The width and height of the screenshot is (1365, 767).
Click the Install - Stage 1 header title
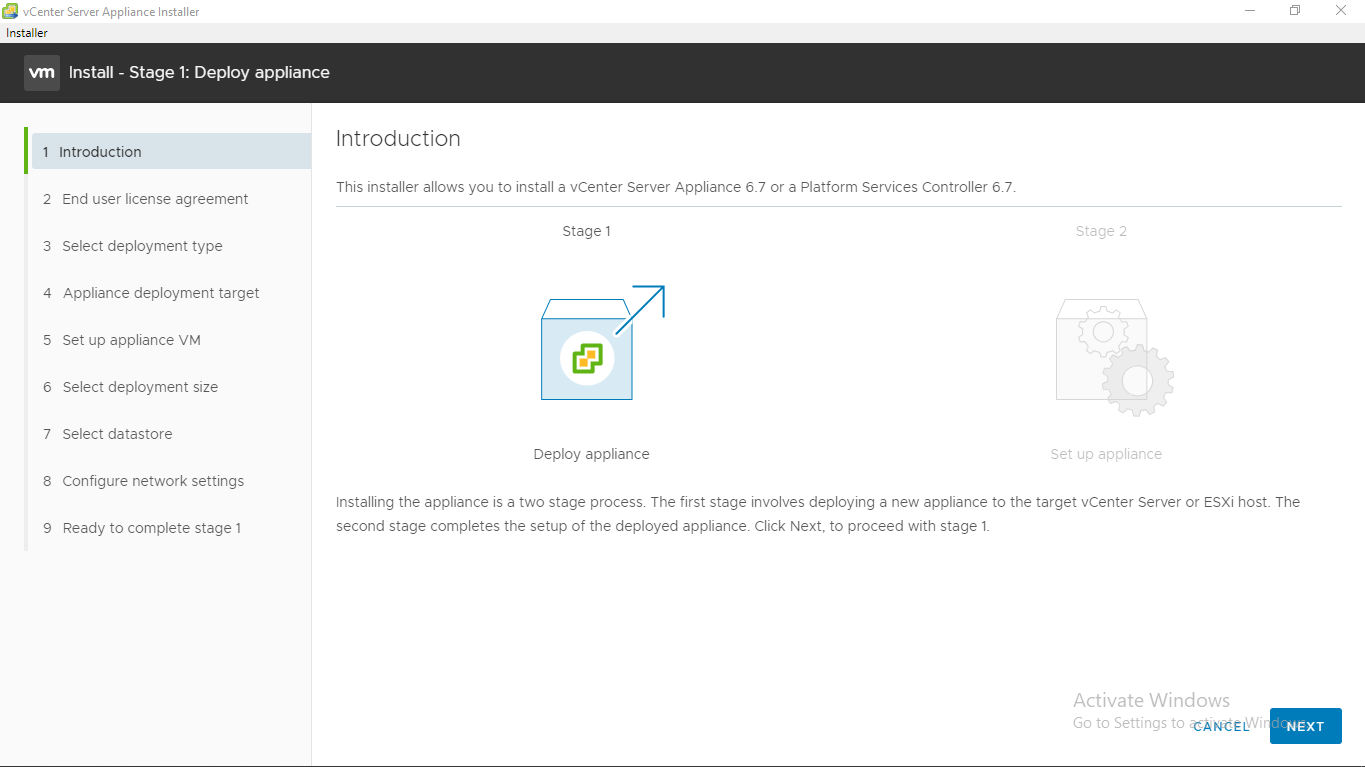[x=199, y=72]
